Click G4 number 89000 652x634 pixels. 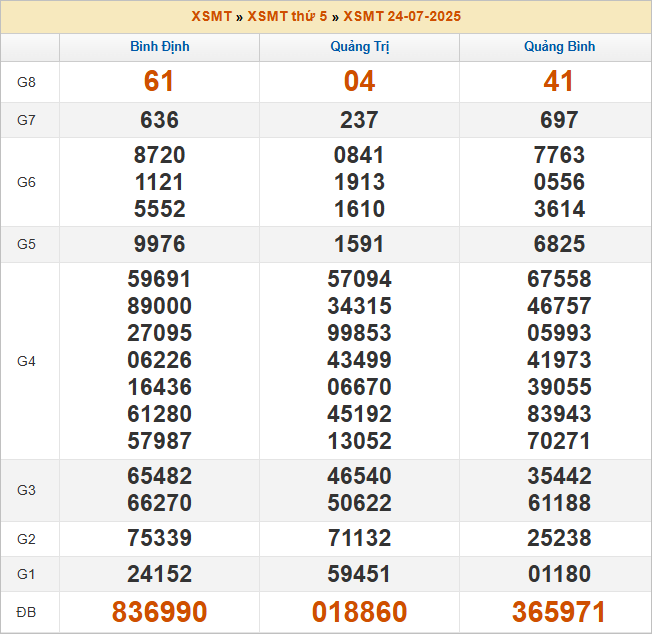(159, 306)
